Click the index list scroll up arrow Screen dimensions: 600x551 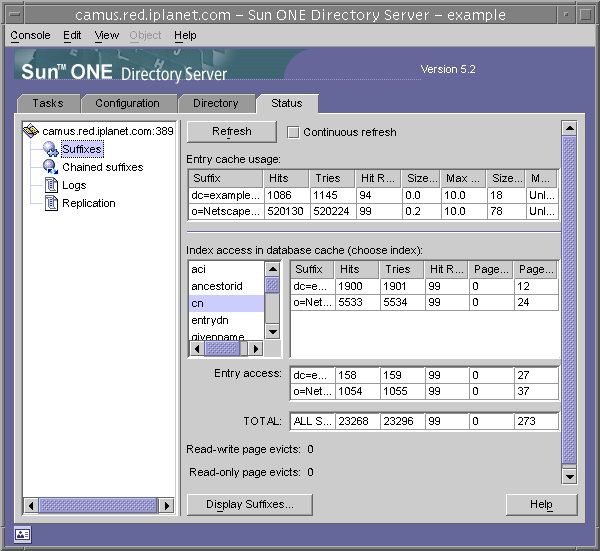(x=272, y=269)
